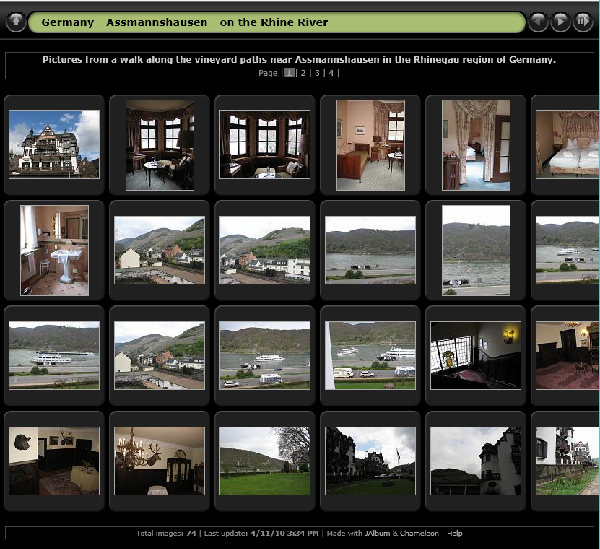Open page 3 of the gallery
Screen dimensions: 600x549
[x=317, y=73]
